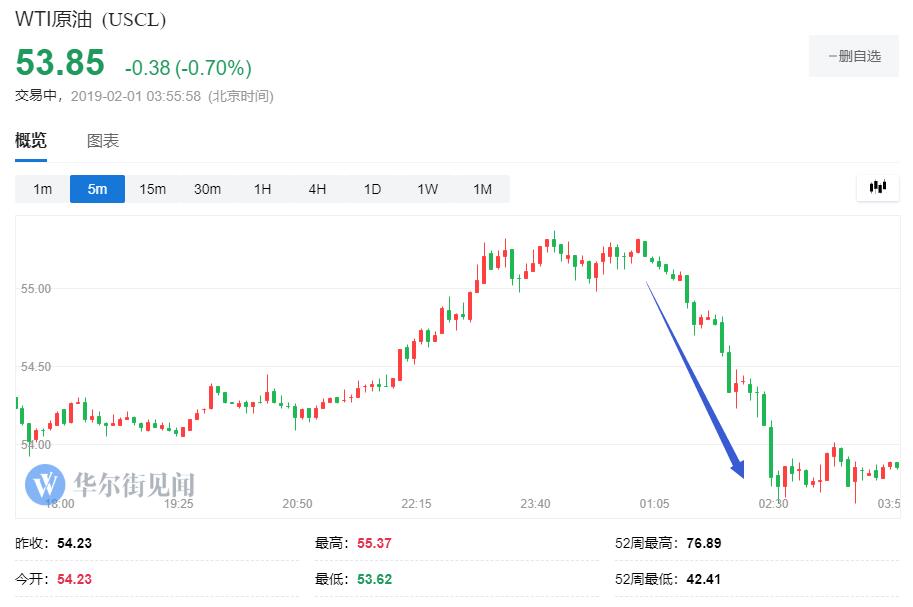Click the 华尔街见闻 watermark logo

[x=110, y=485]
